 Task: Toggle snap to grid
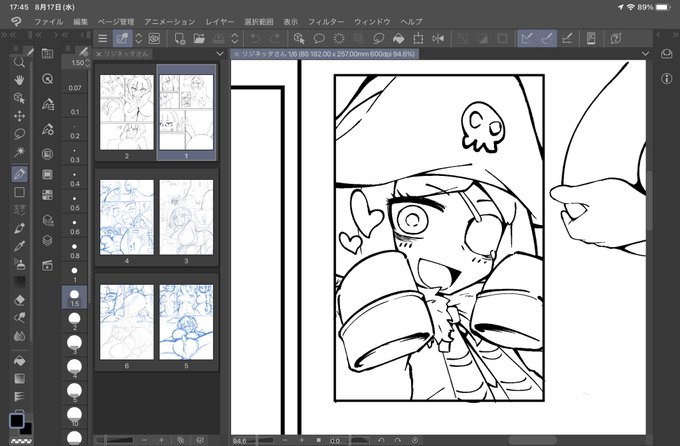567,39
